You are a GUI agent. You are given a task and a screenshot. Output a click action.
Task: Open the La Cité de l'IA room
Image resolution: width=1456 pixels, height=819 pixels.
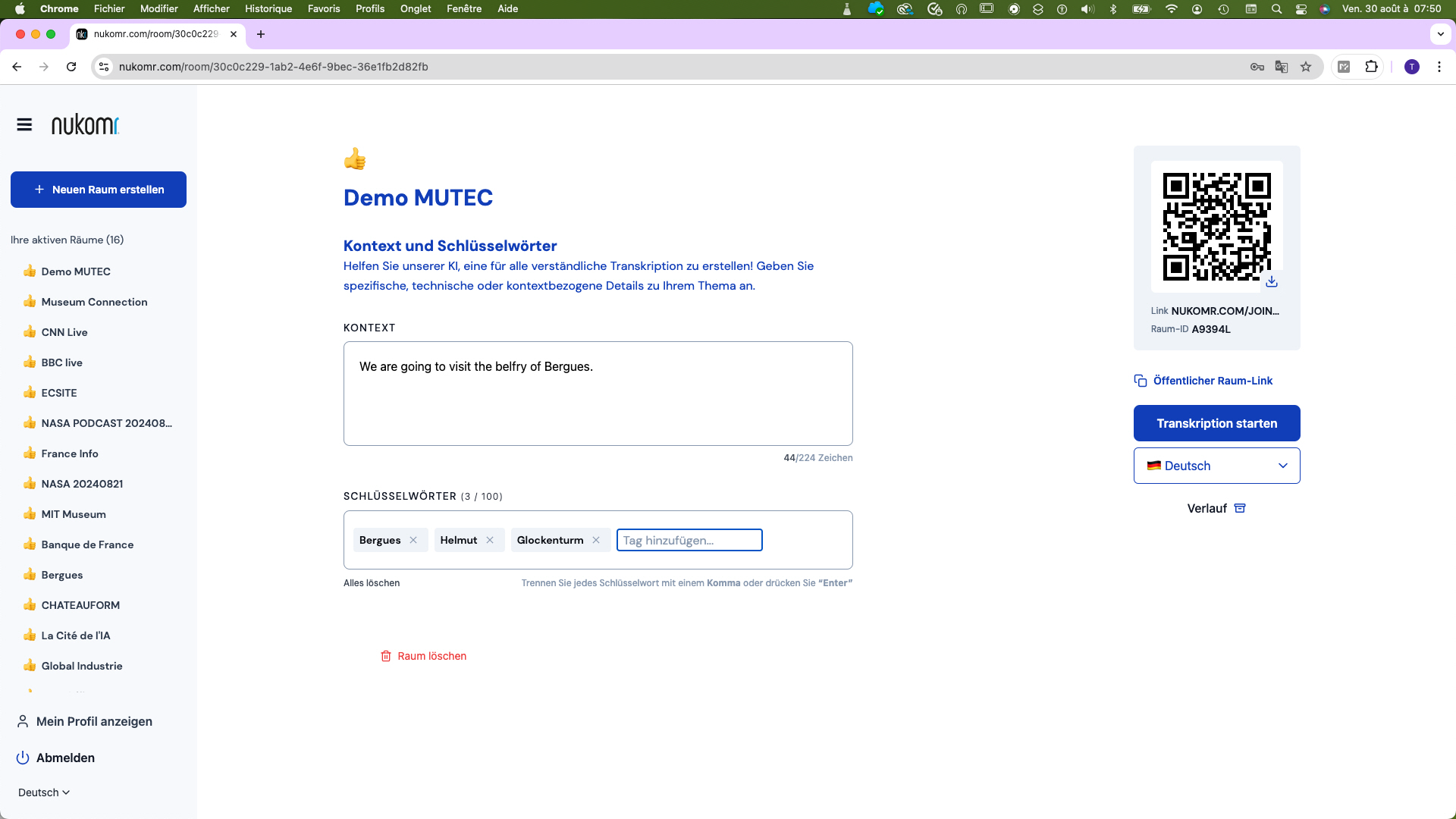(x=76, y=635)
